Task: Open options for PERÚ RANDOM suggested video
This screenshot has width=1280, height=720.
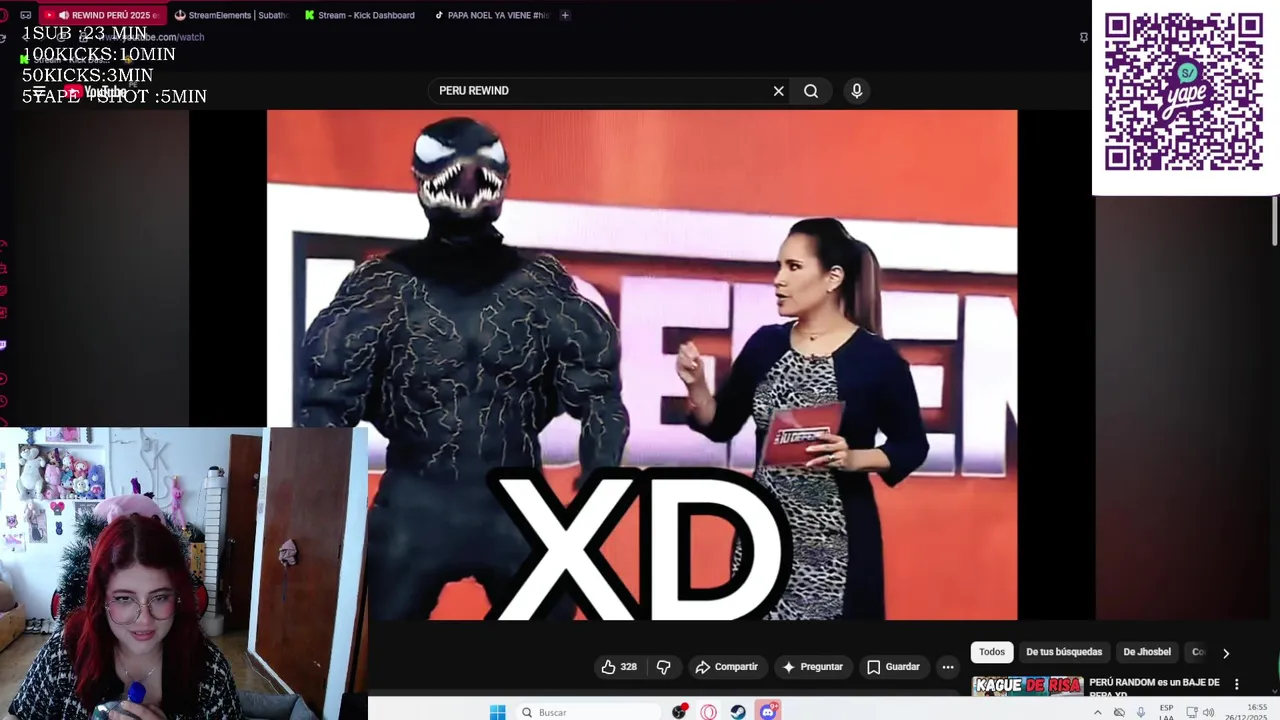Action: tap(1237, 685)
